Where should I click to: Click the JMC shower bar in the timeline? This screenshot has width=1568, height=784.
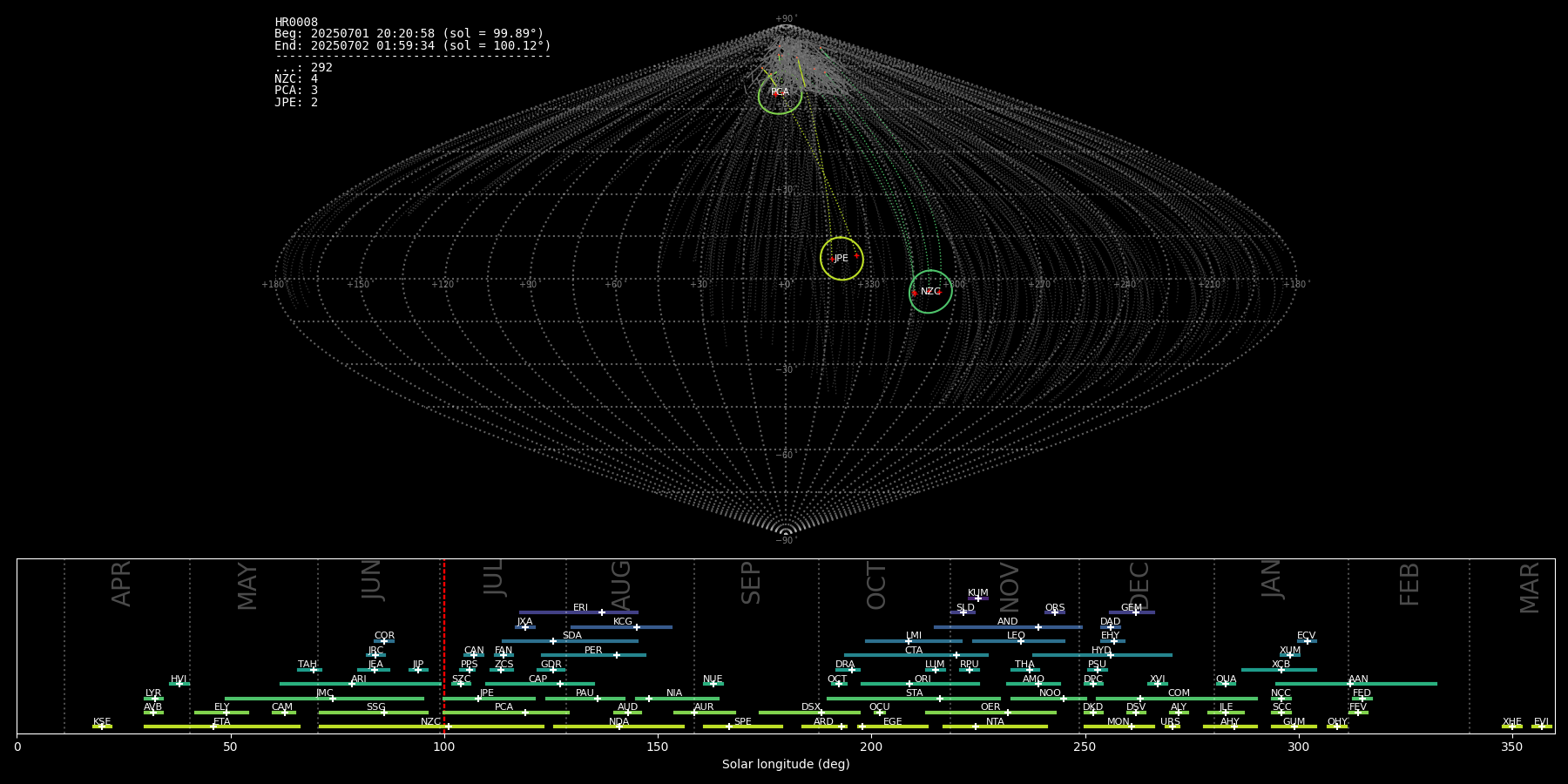coord(325,699)
